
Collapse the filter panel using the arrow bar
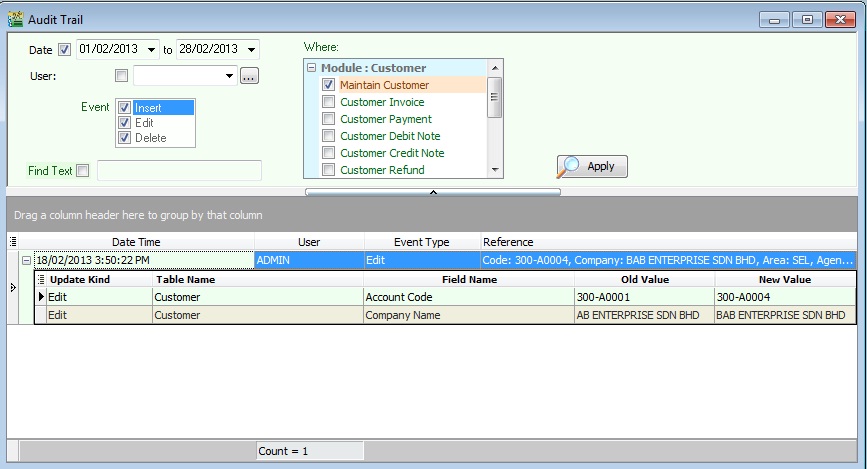pyautogui.click(x=433, y=190)
